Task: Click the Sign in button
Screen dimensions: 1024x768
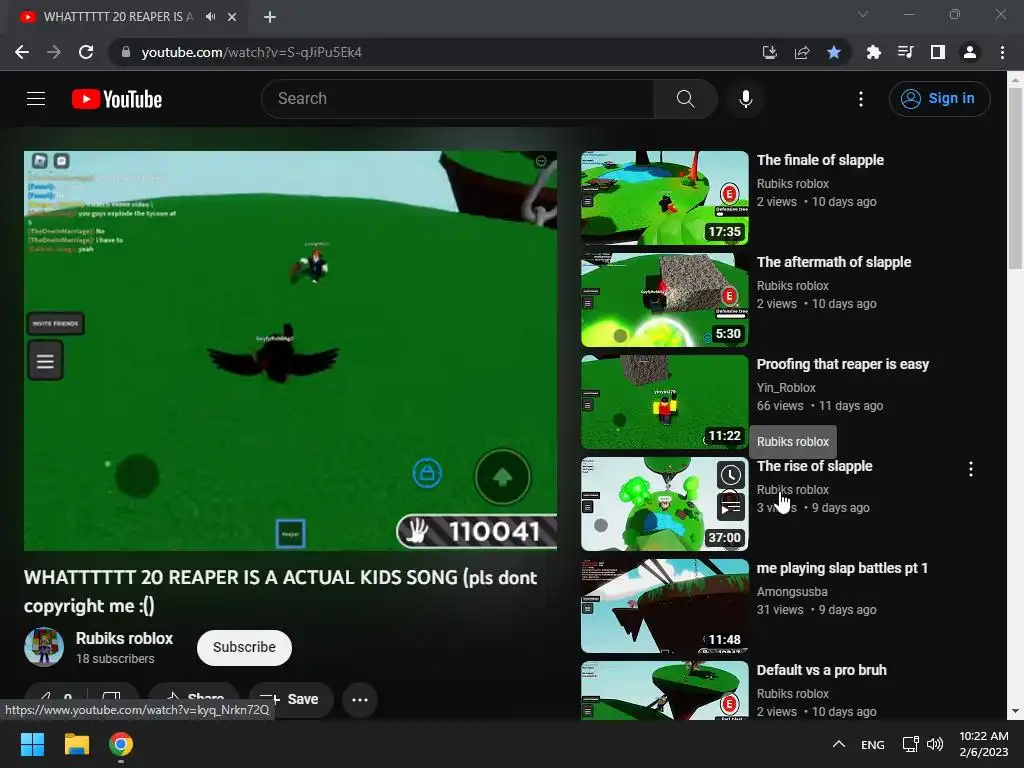Action: [939, 99]
